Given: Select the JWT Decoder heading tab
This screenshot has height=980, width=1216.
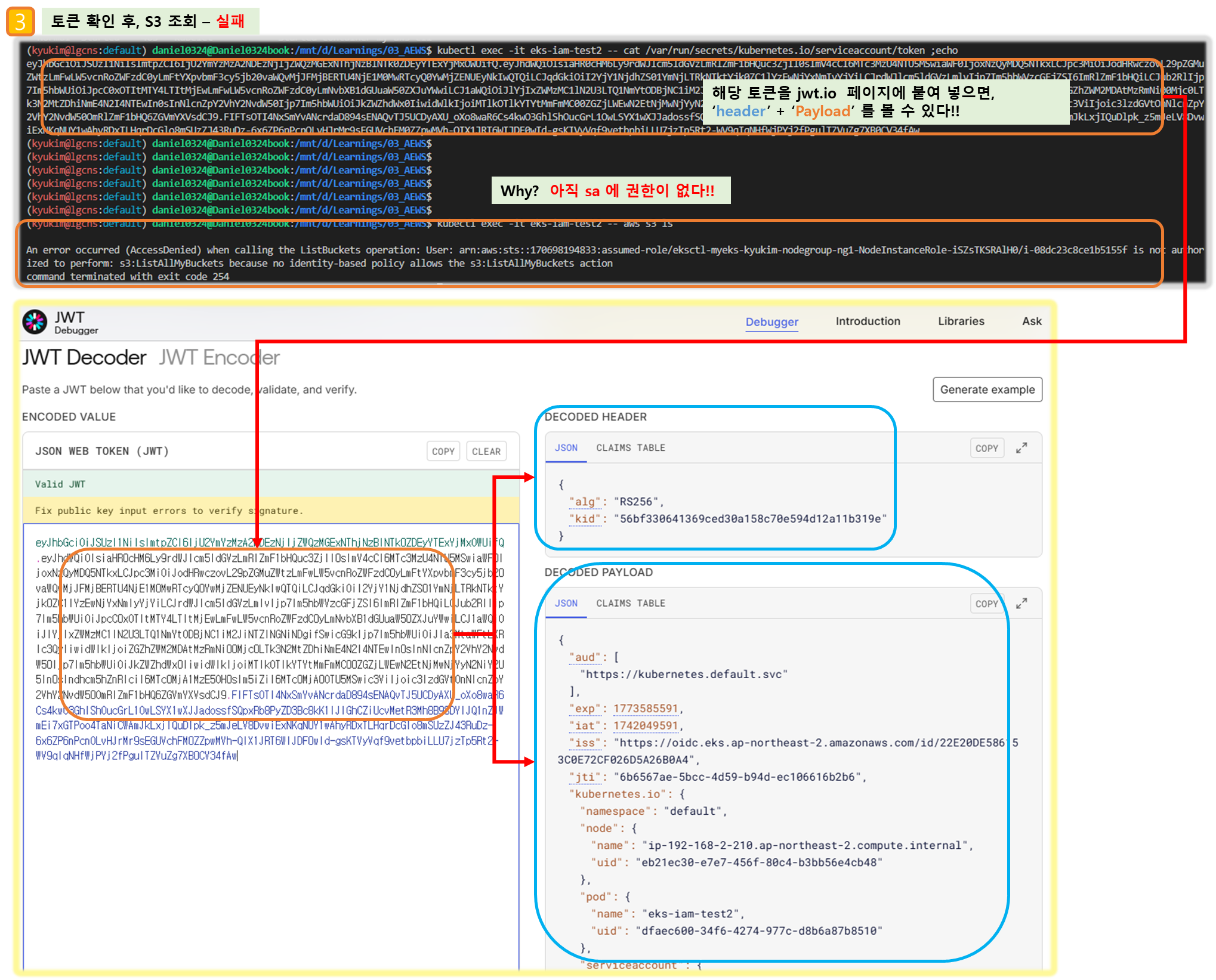Looking at the screenshot, I should coord(84,357).
